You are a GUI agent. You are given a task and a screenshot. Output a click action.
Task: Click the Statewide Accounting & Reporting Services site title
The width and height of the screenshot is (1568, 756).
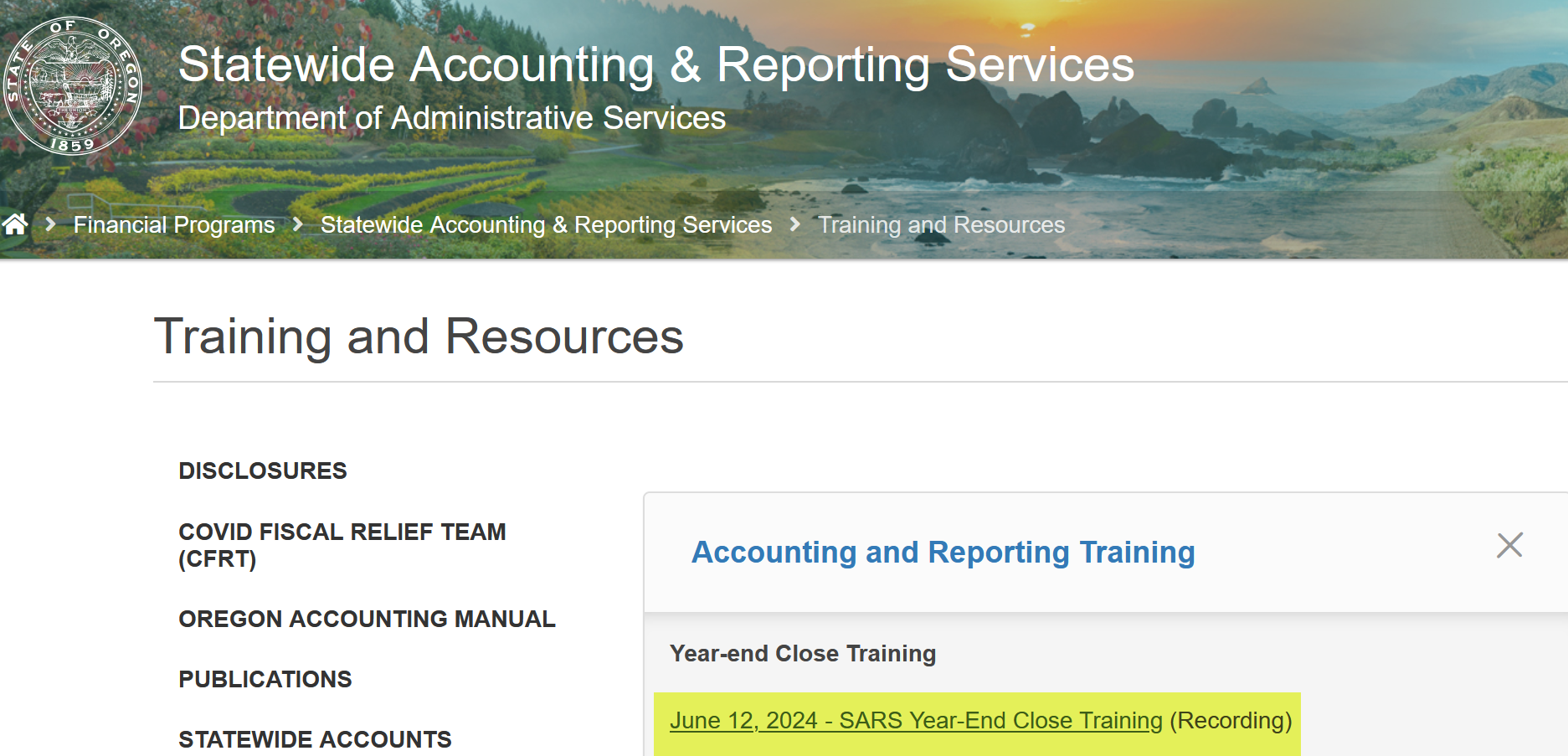click(655, 64)
